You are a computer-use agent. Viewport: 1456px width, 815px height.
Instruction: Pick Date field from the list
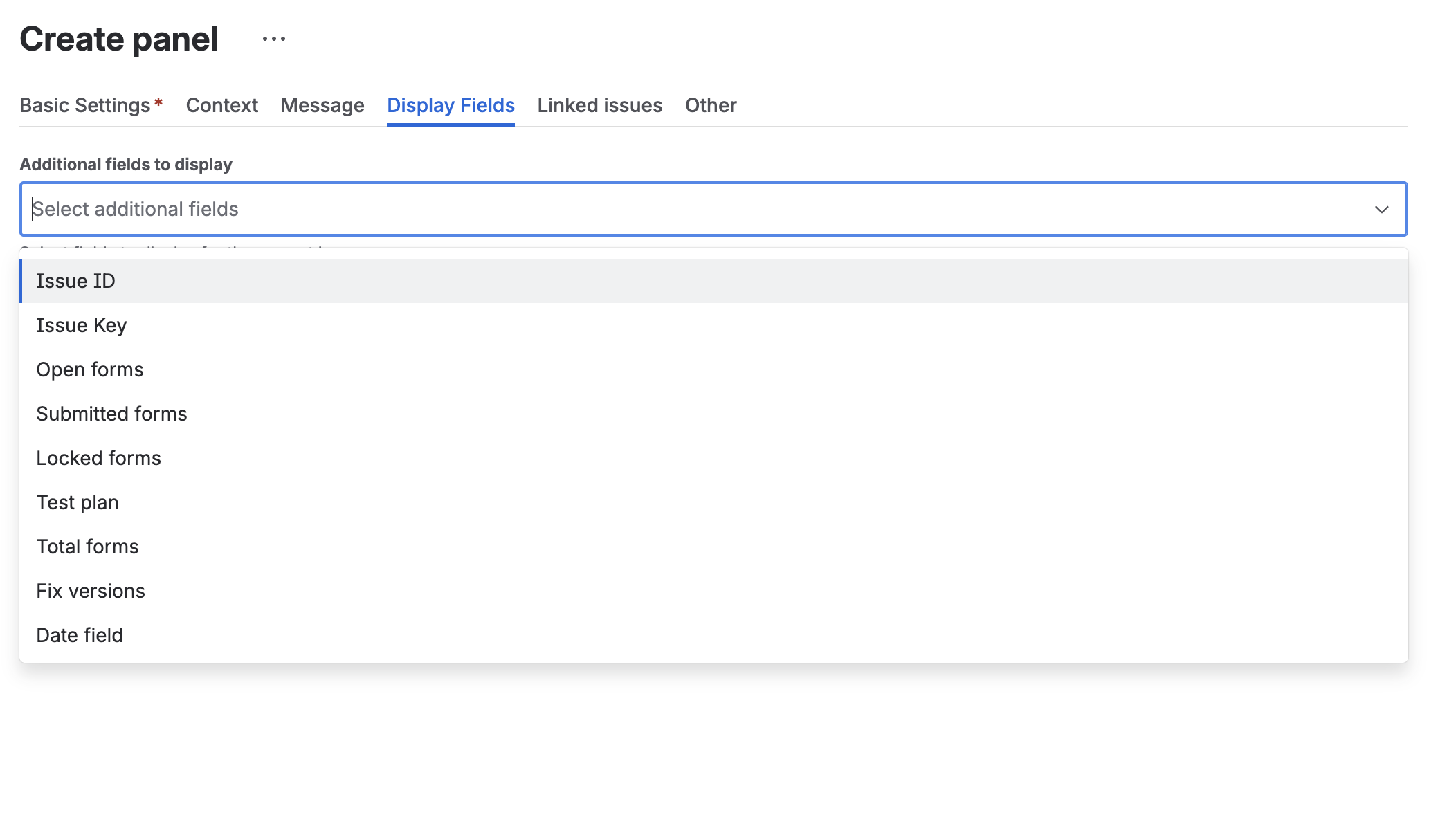coord(80,635)
